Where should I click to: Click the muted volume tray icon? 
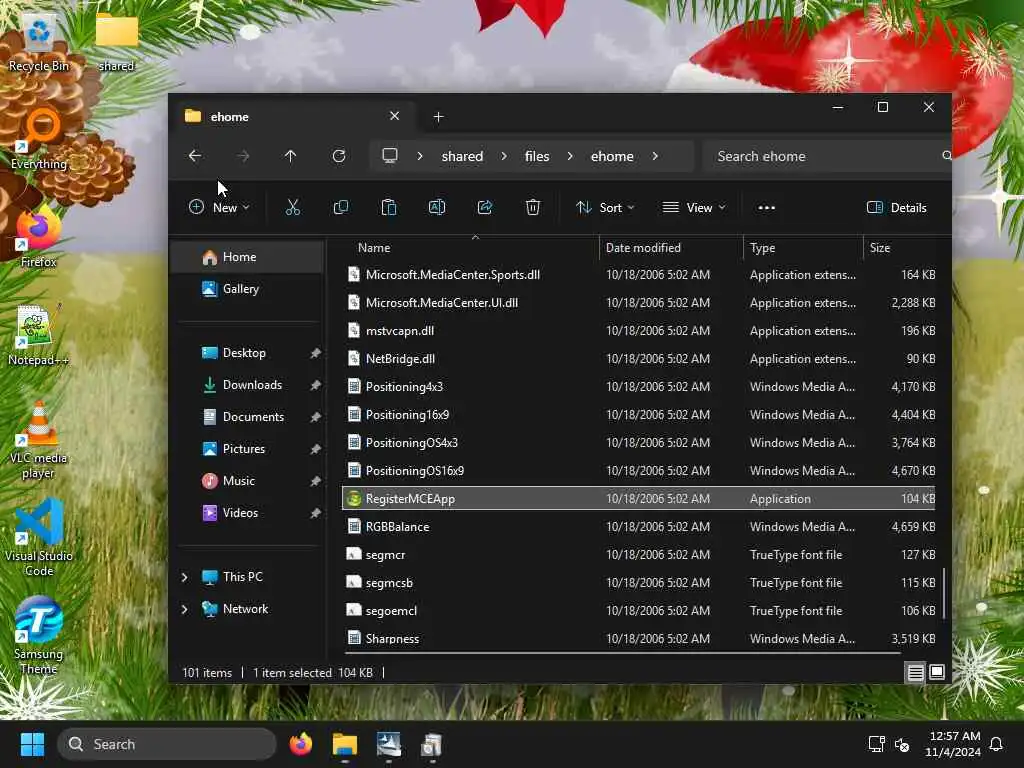pos(902,744)
